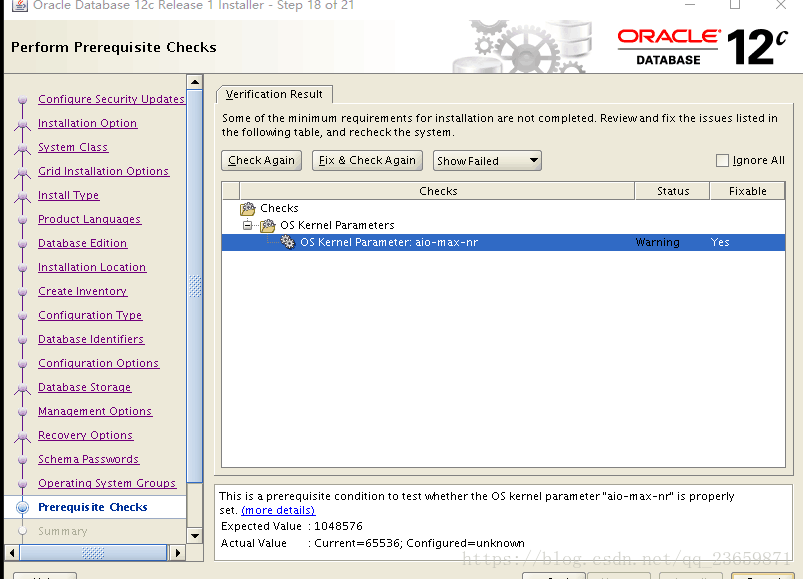Click the Java installer icon in title bar
803x579 pixels.
tap(20, 5)
